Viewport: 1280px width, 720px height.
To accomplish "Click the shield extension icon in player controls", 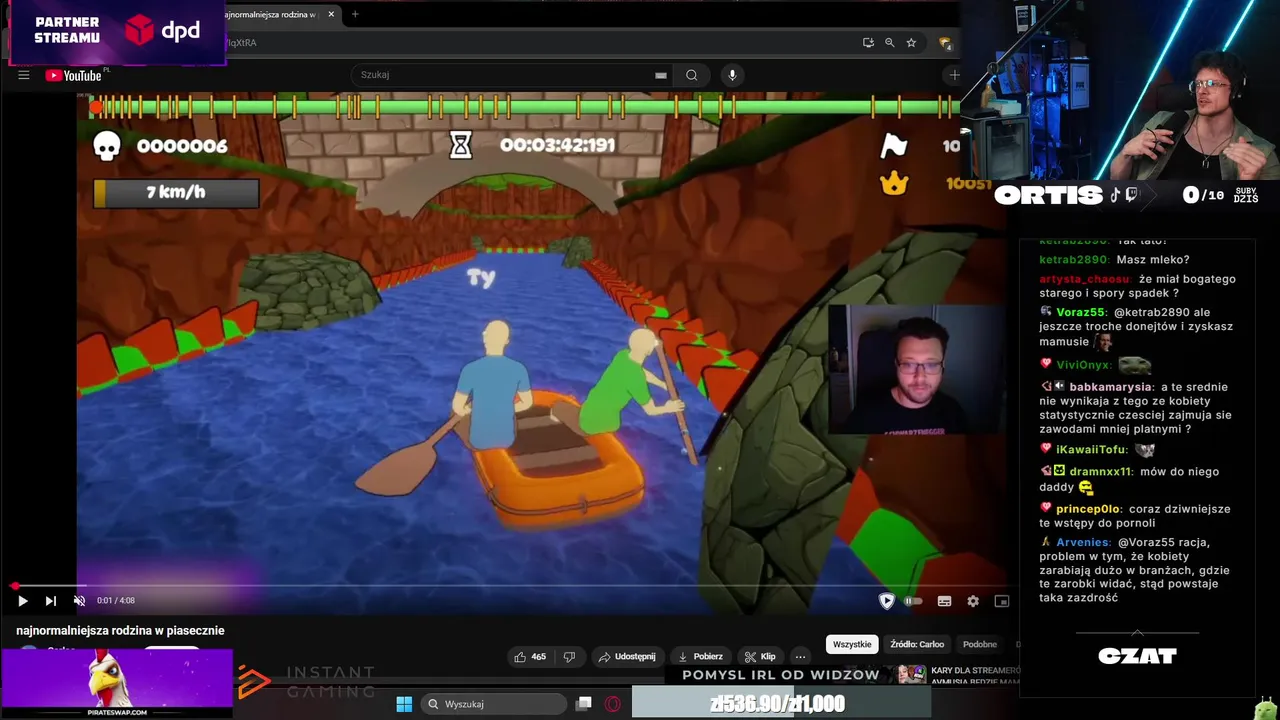I will [x=886, y=601].
